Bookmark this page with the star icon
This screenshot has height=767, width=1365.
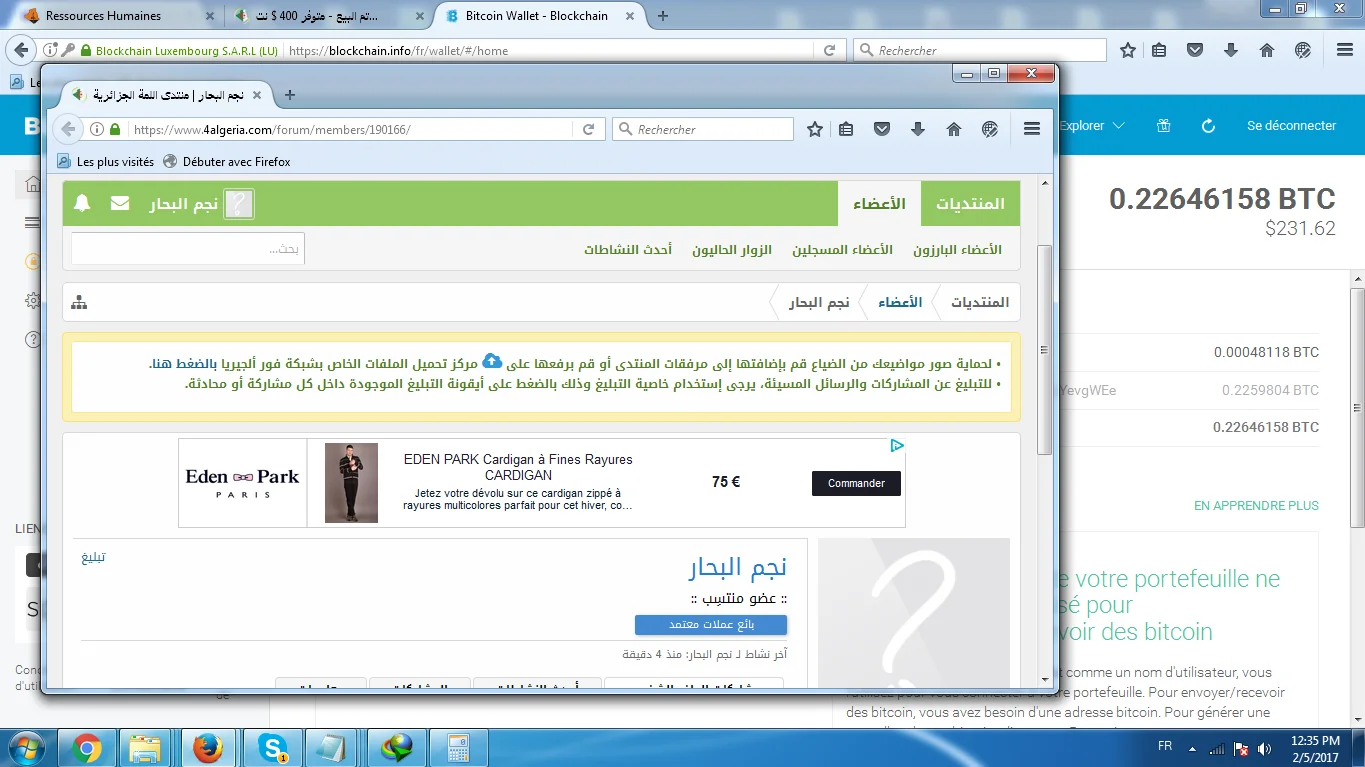(x=815, y=129)
